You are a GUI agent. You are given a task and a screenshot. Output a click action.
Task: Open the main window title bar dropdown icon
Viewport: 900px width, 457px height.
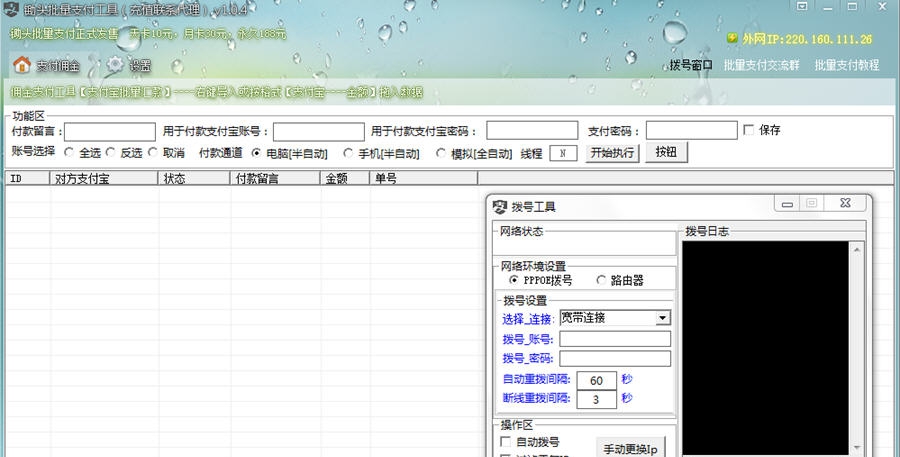point(801,6)
